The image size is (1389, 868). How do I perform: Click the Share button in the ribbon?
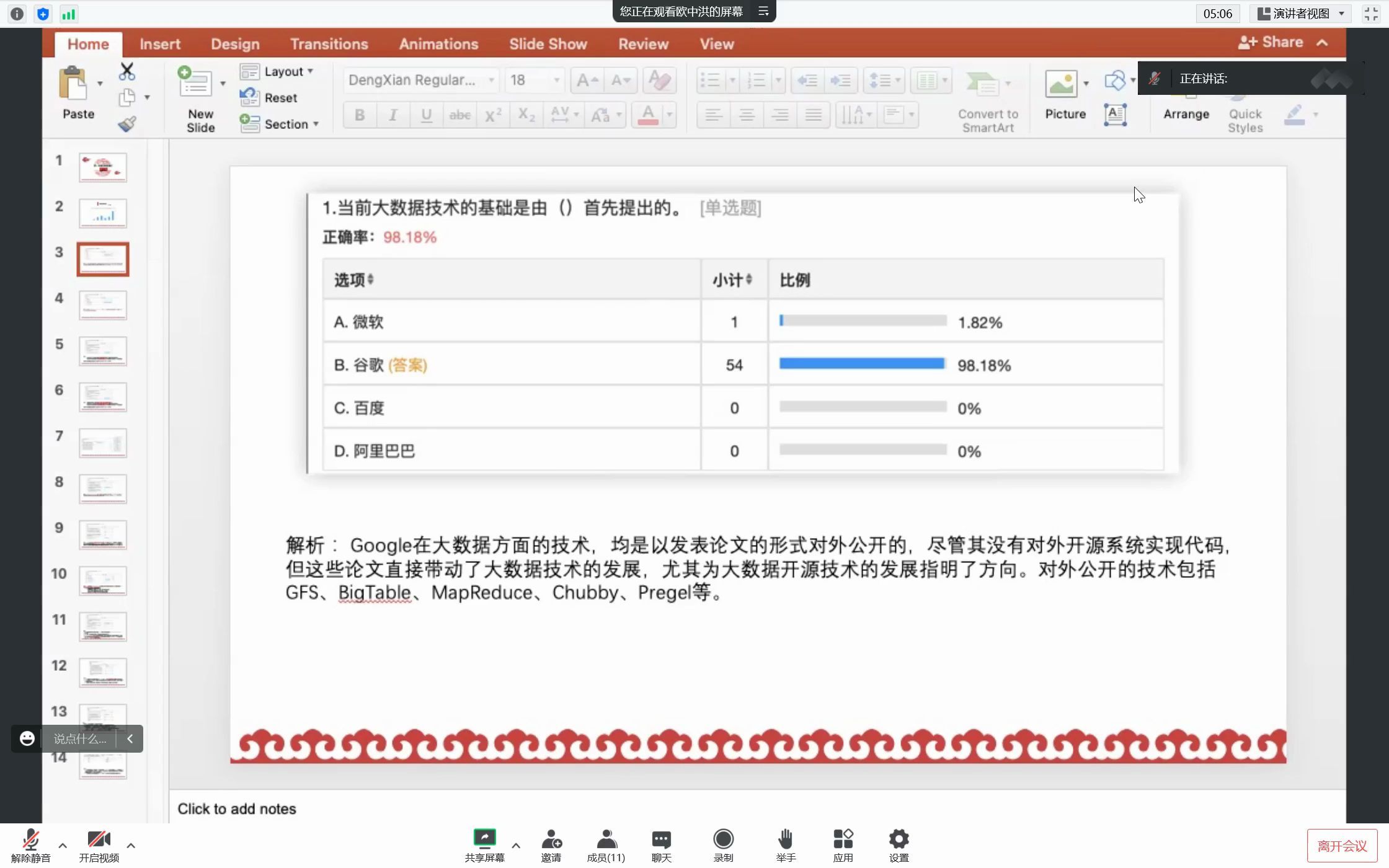click(x=1271, y=42)
